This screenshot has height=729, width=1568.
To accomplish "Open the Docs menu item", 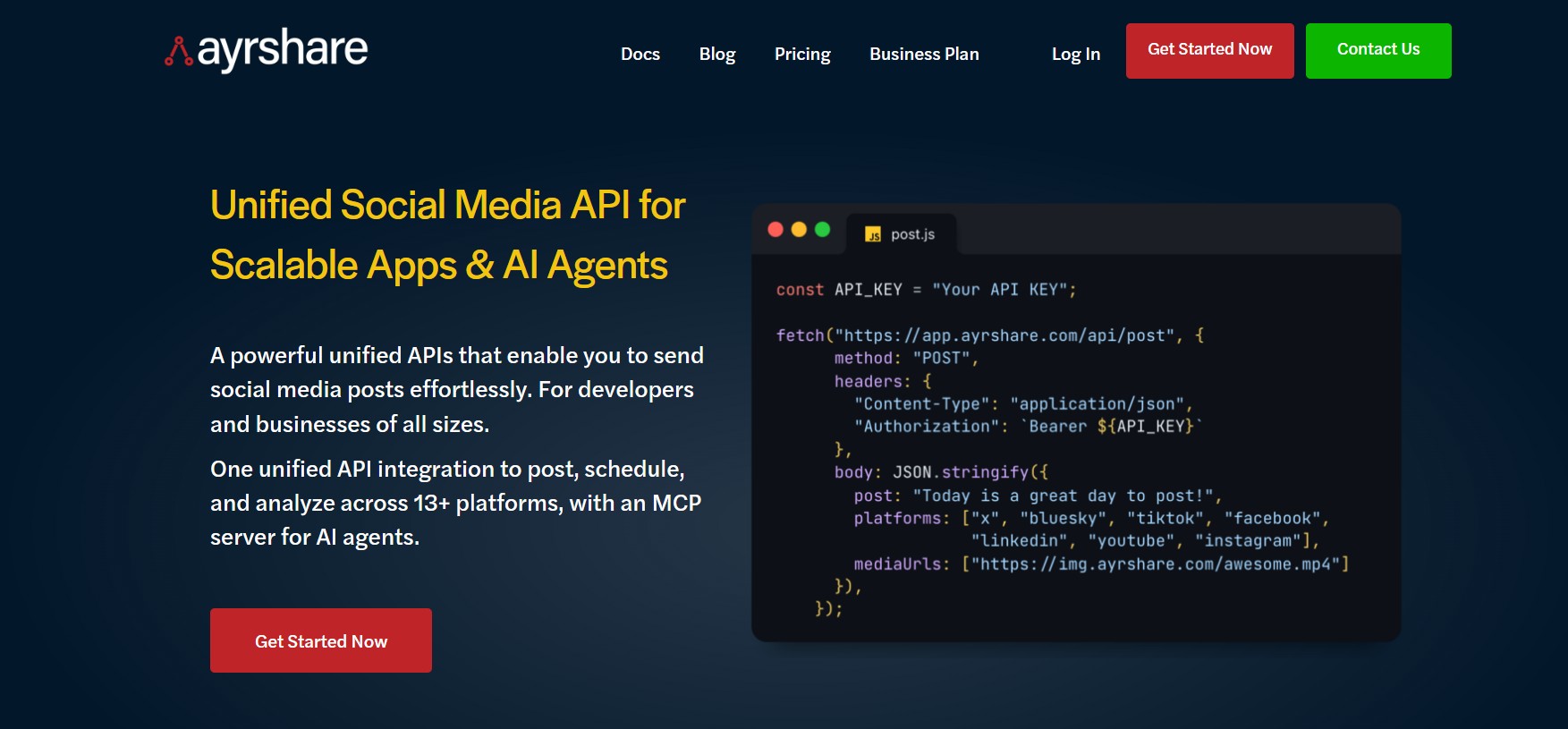I will 640,54.
